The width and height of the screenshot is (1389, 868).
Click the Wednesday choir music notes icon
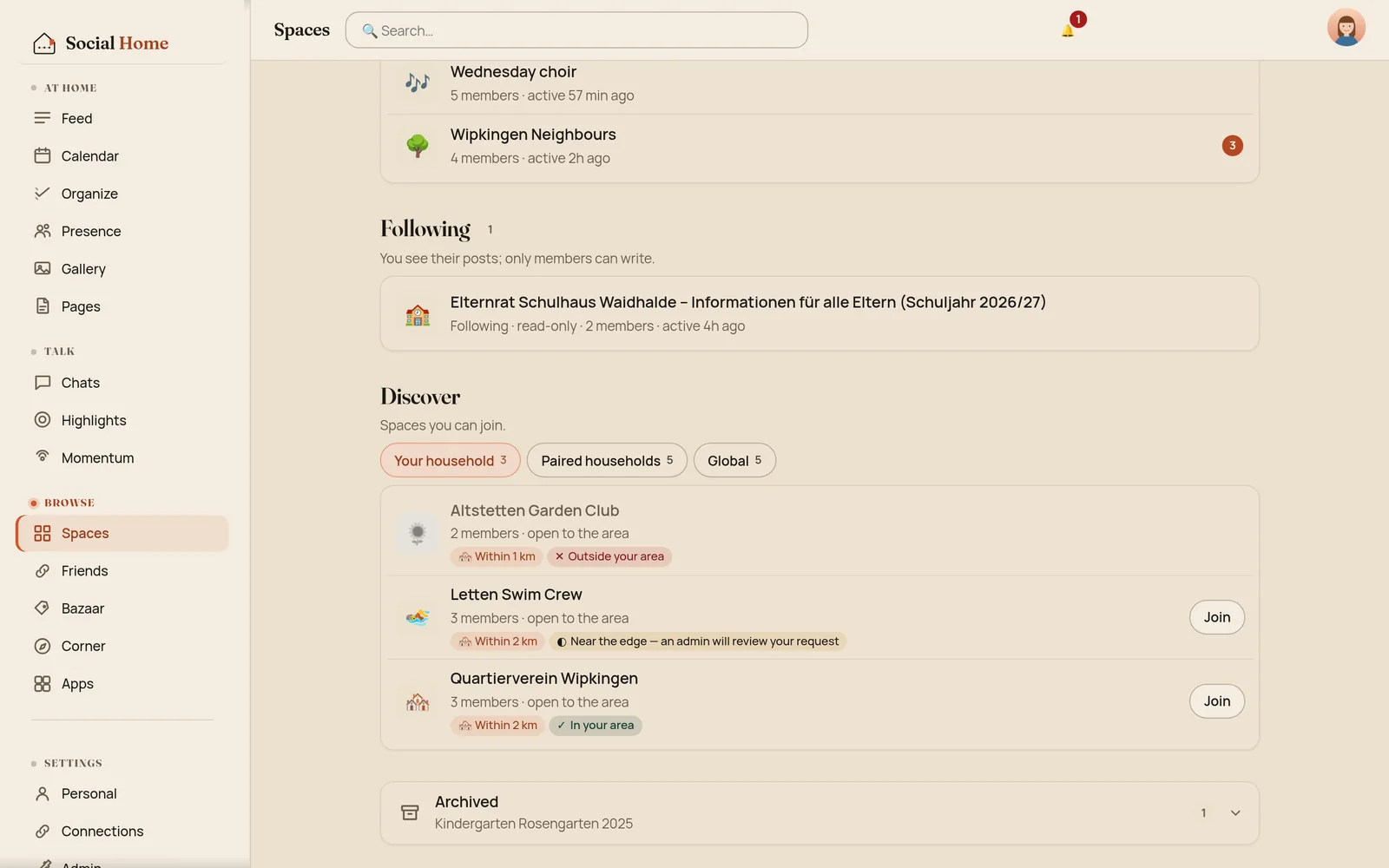(x=418, y=82)
